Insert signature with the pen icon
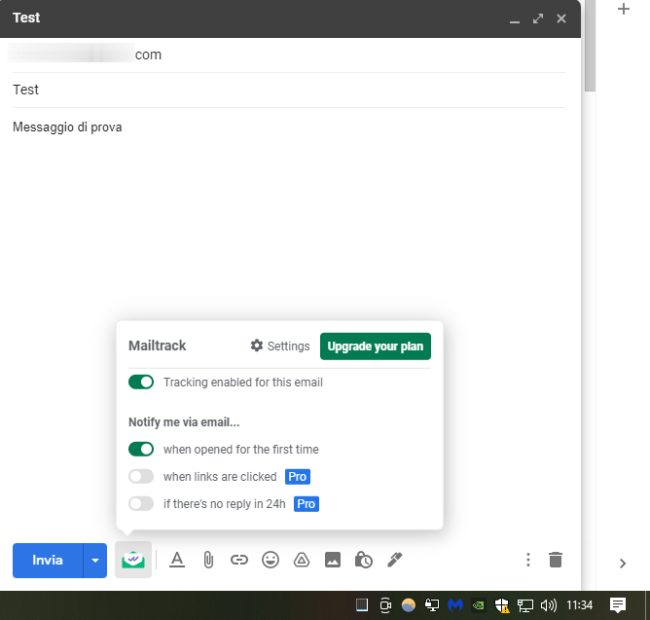Screen dimensions: 650x620 (x=395, y=560)
